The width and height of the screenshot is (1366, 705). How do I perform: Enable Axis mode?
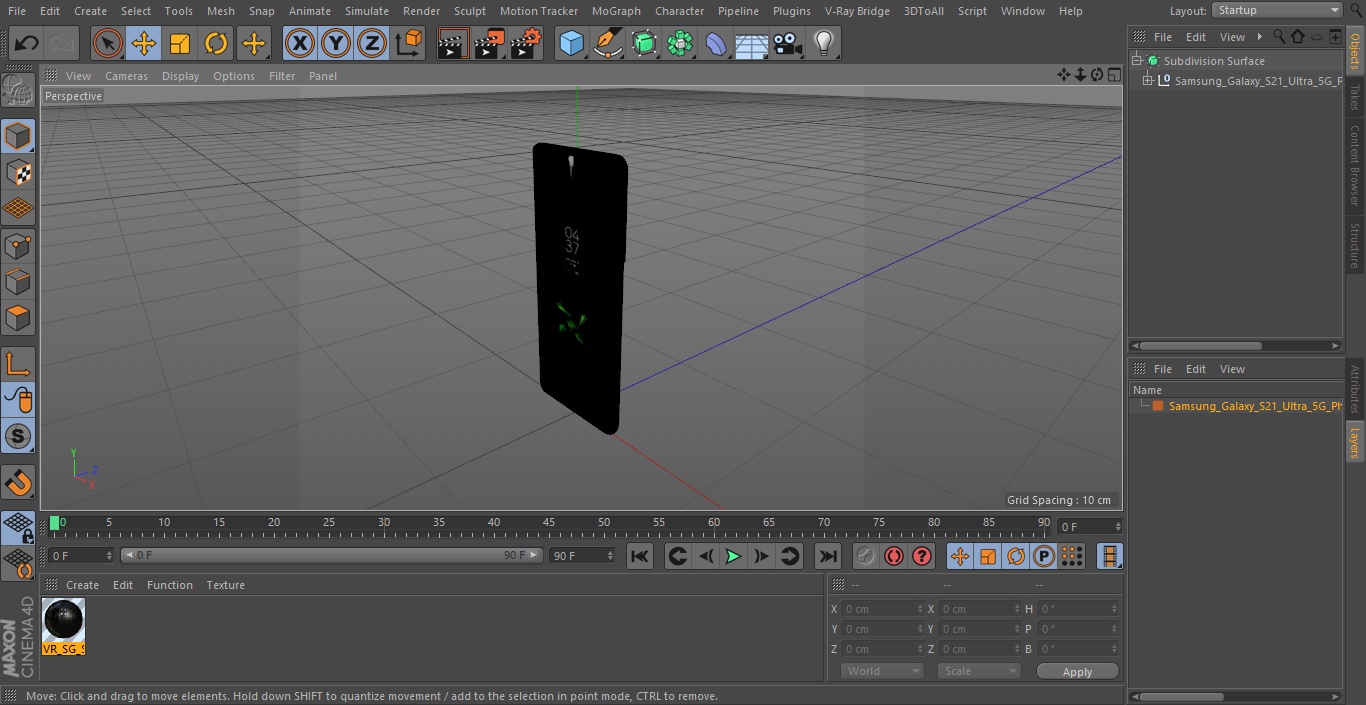(18, 363)
